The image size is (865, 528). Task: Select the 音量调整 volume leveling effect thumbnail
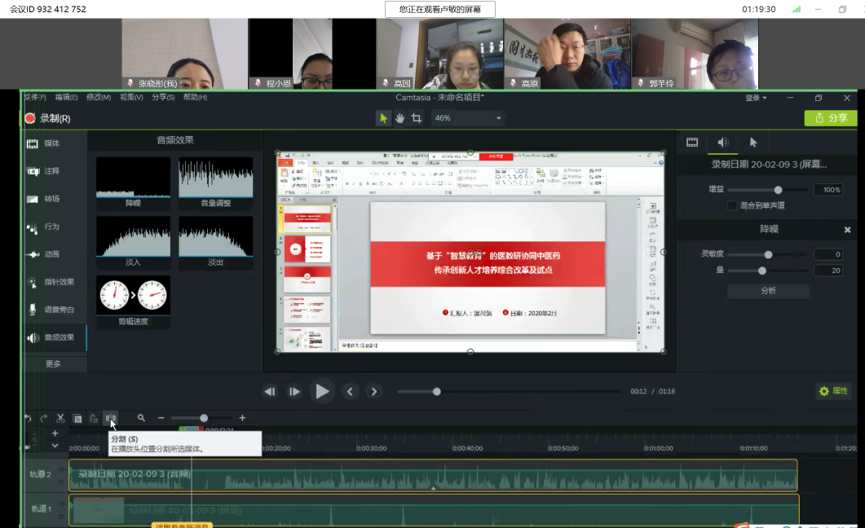click(216, 183)
